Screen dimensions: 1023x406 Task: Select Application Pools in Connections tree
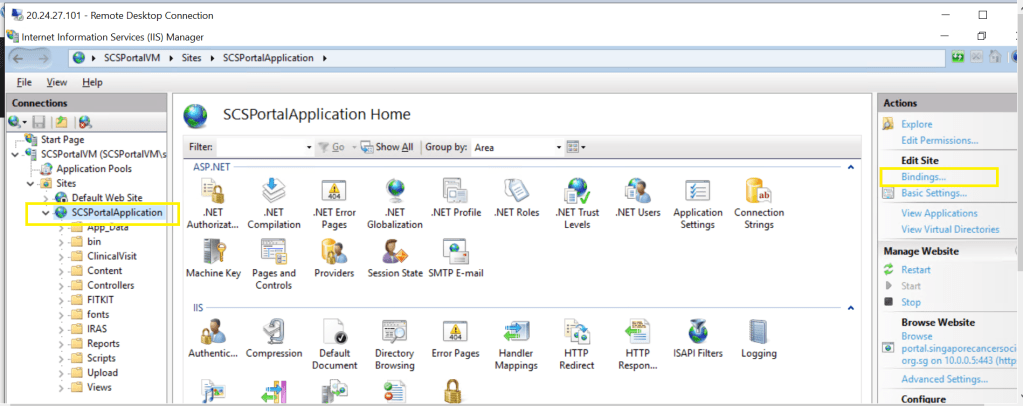point(93,169)
